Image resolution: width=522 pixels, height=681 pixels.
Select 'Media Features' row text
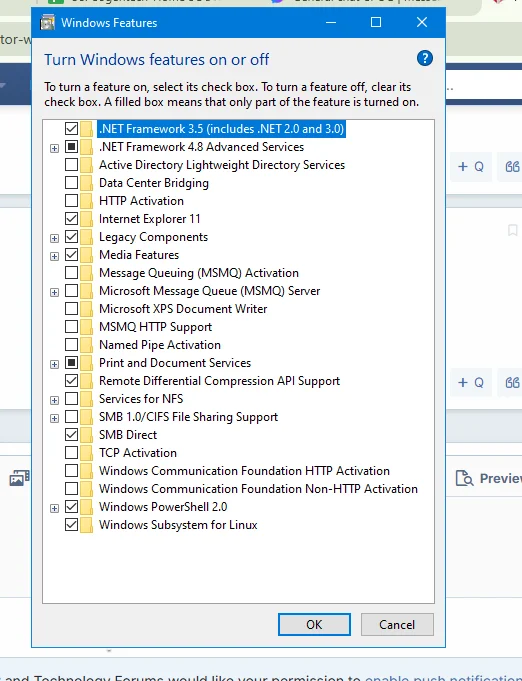tap(139, 255)
